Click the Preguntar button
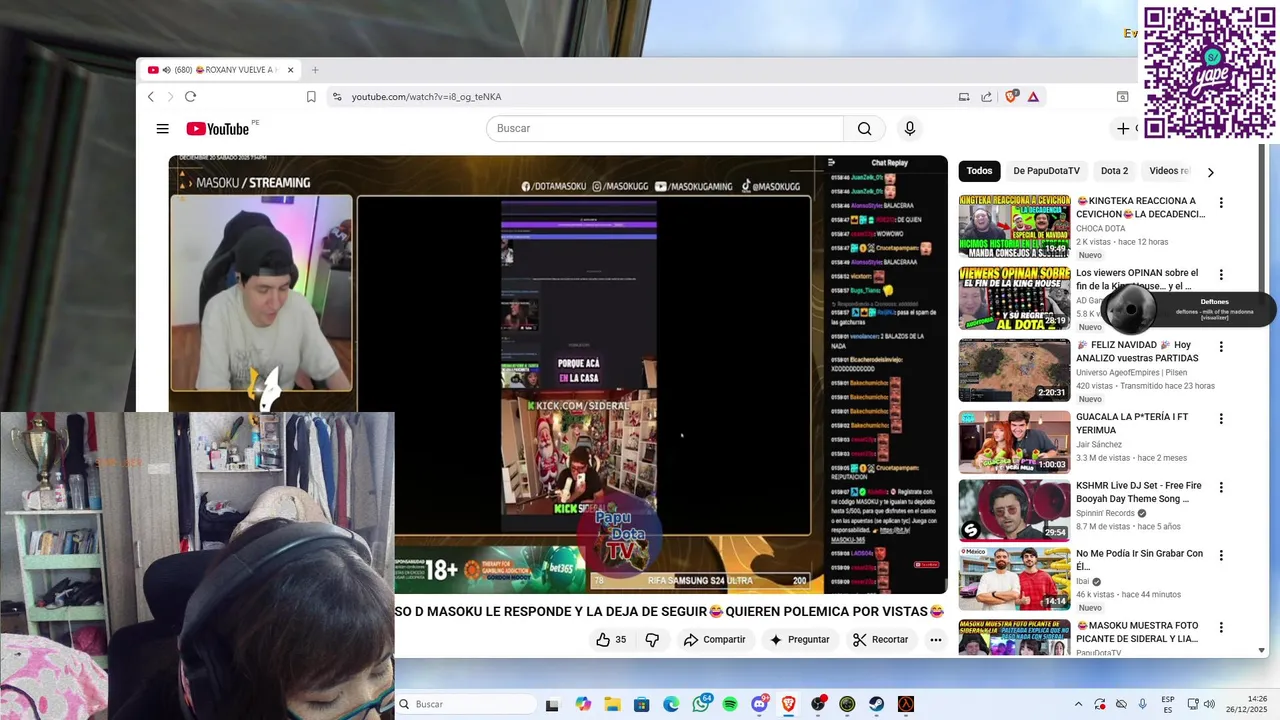This screenshot has height=720, width=1280. coord(798,640)
